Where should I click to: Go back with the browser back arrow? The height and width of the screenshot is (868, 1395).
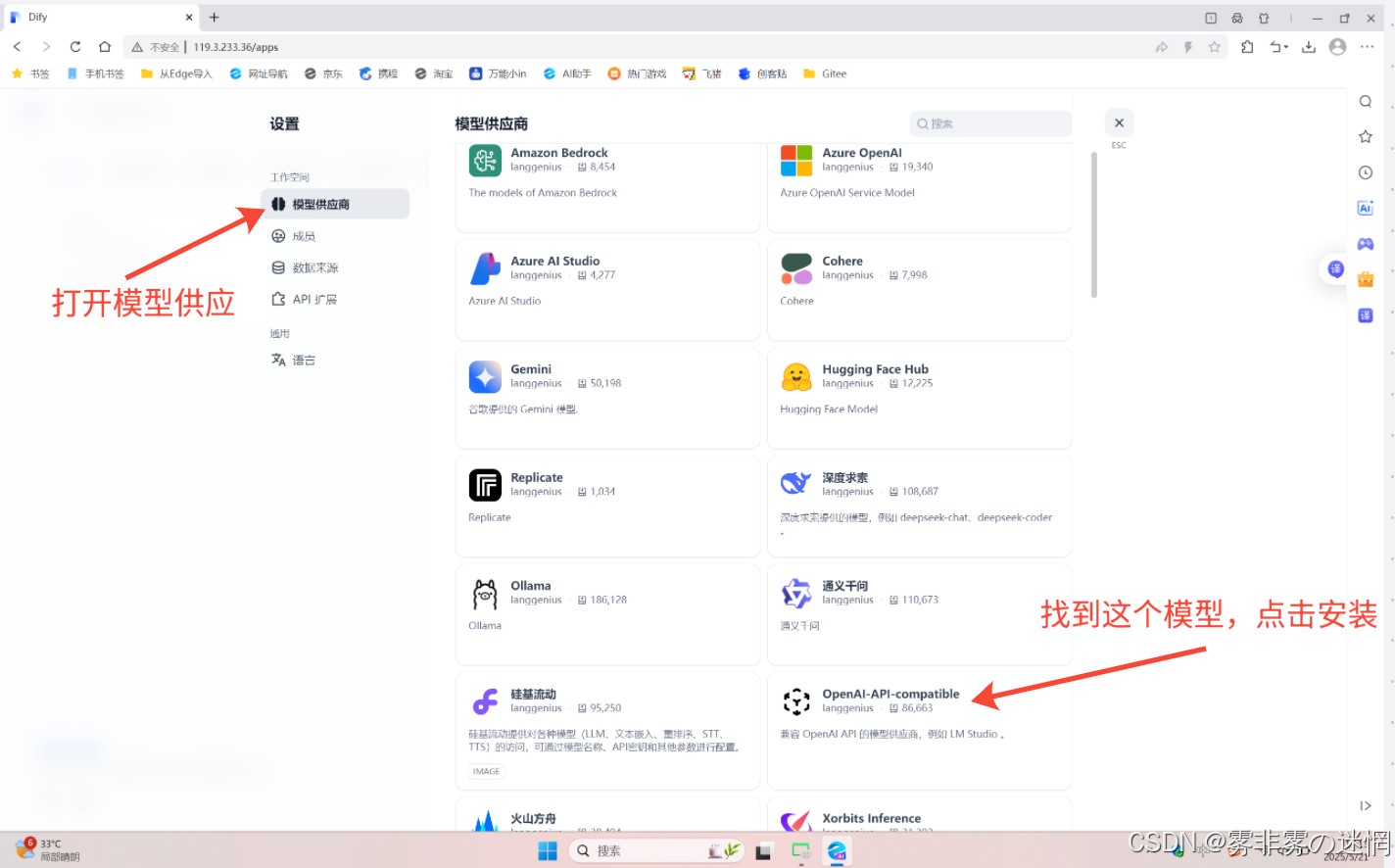pos(17,46)
